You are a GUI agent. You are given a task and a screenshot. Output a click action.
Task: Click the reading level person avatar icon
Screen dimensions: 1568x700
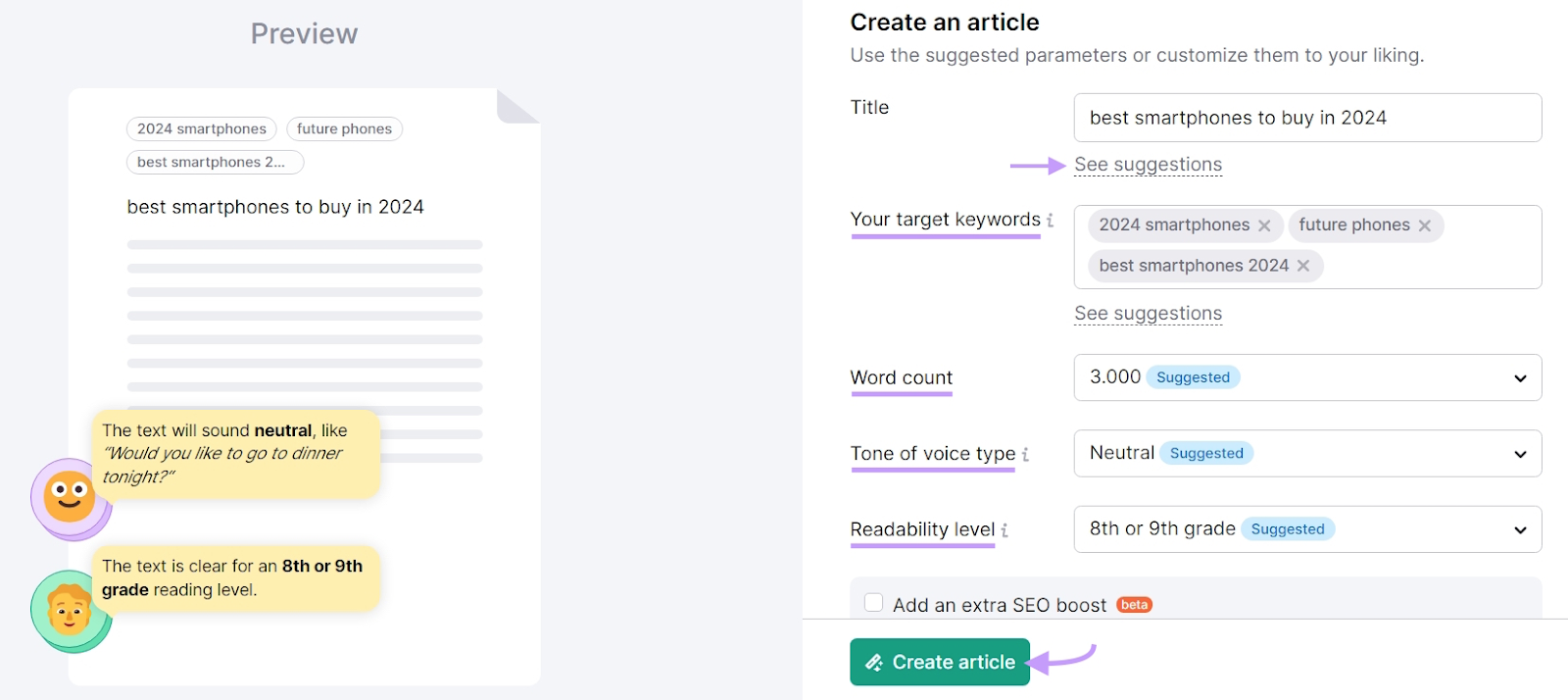click(x=70, y=611)
